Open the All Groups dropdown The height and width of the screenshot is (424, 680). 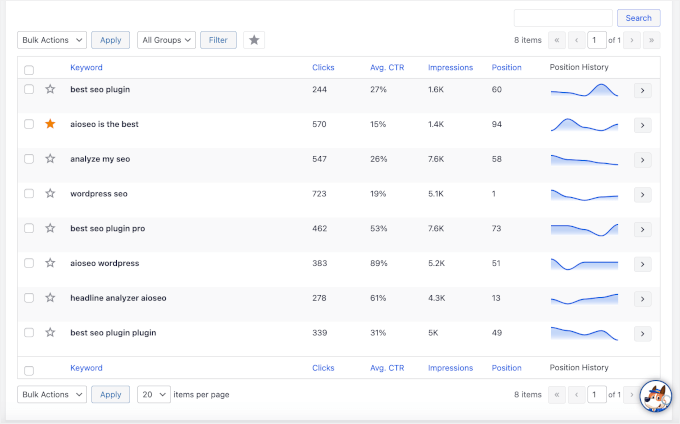[x=165, y=40]
